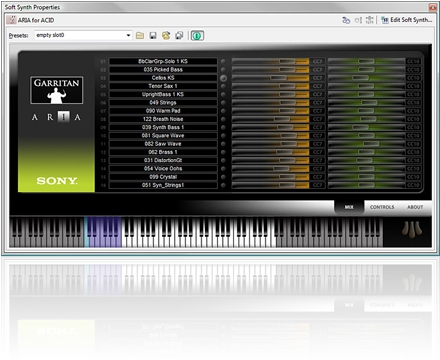The width and height of the screenshot is (440, 360).
Task: Open the 051 Syn_Strings1 instrument slot
Action: [x=163, y=185]
